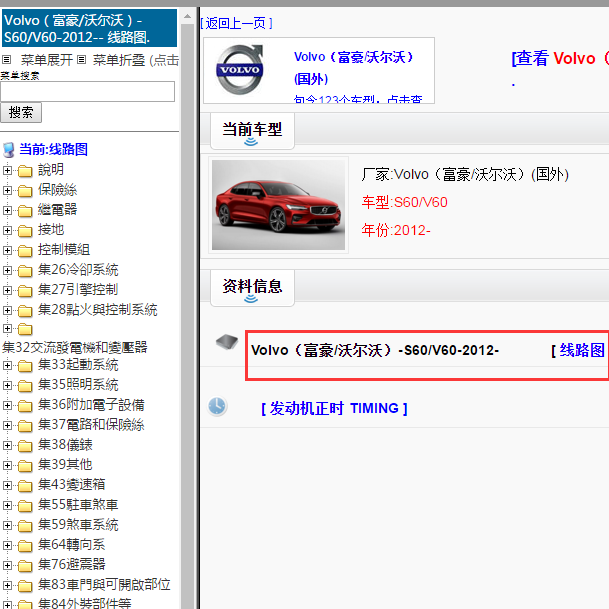The width and height of the screenshot is (609, 609).
Task: Click the left panel scrollbar up arrow
Action: (187, 16)
